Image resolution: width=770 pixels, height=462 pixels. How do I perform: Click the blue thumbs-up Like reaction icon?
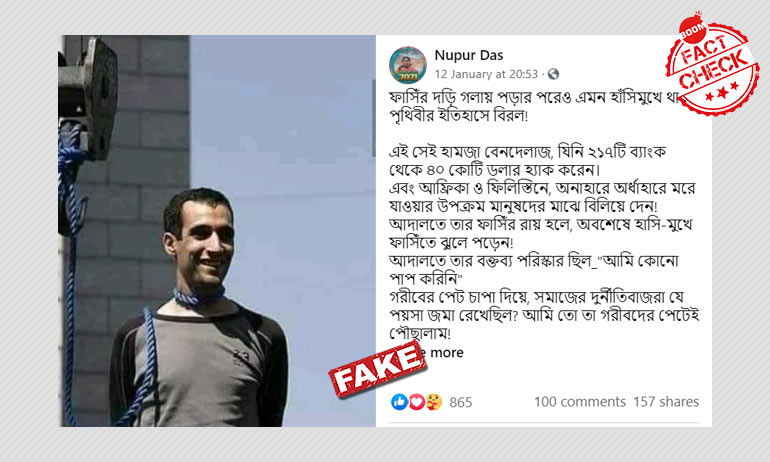[x=399, y=402]
